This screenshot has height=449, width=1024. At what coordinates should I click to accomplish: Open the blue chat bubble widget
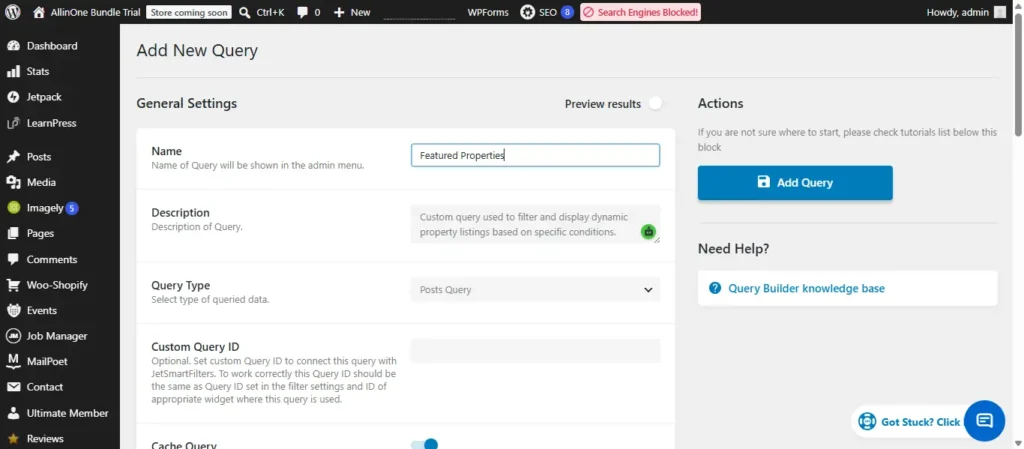coord(984,421)
